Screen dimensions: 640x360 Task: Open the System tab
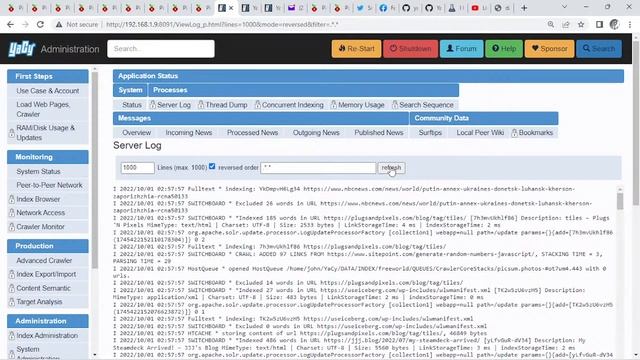pyautogui.click(x=130, y=90)
